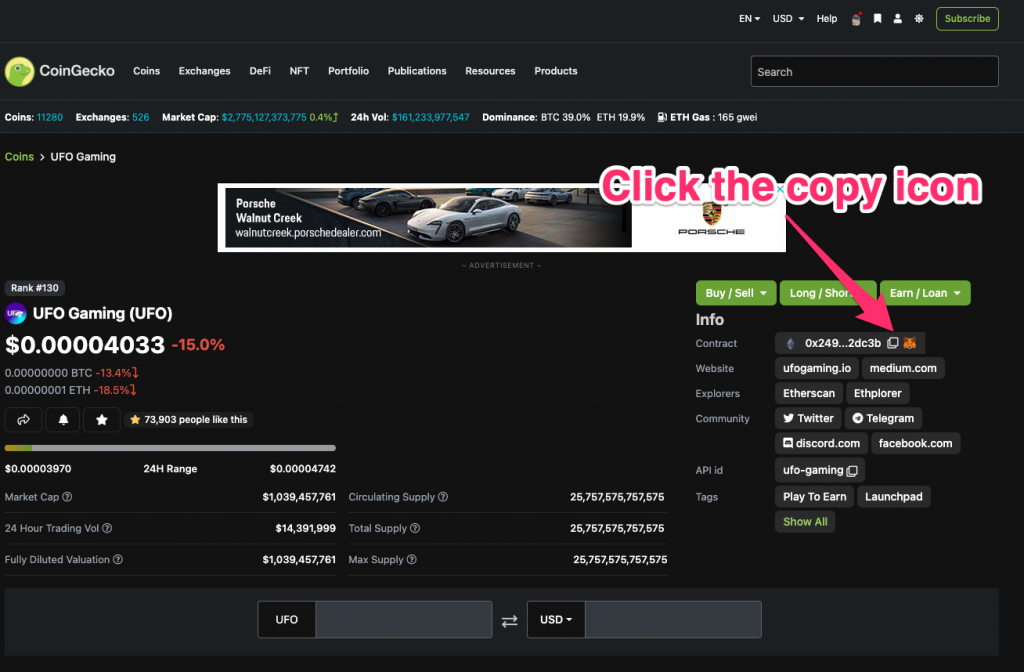
Task: Open the Resources menu
Action: (490, 71)
